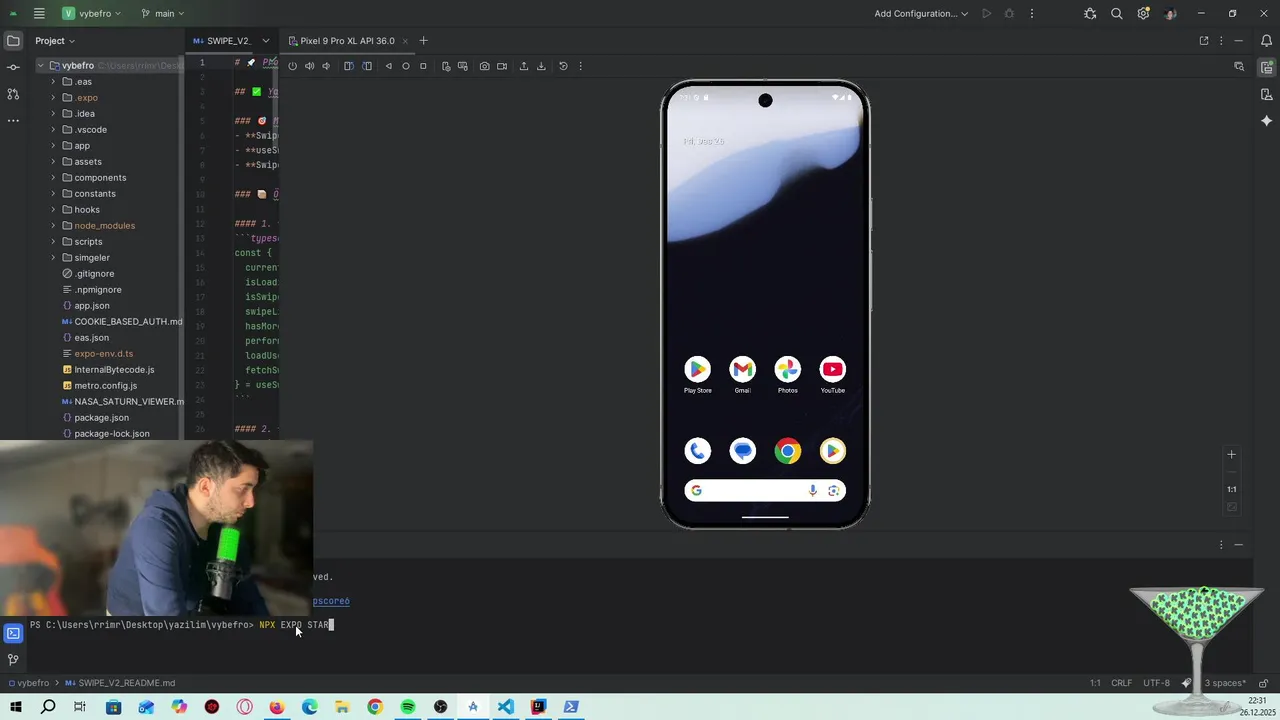Click the debug bug-sync icon in title bar

[x=1090, y=14]
